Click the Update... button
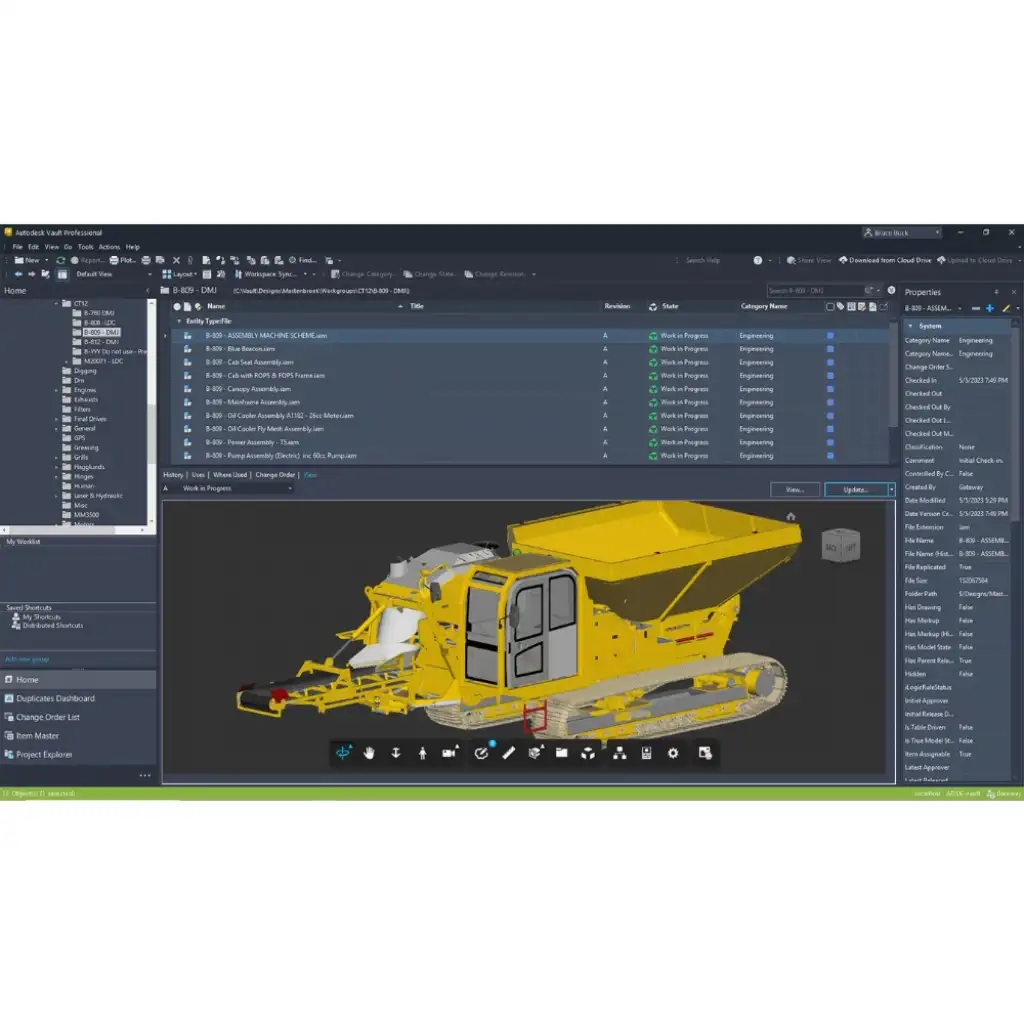1024x1024 pixels. [x=855, y=490]
